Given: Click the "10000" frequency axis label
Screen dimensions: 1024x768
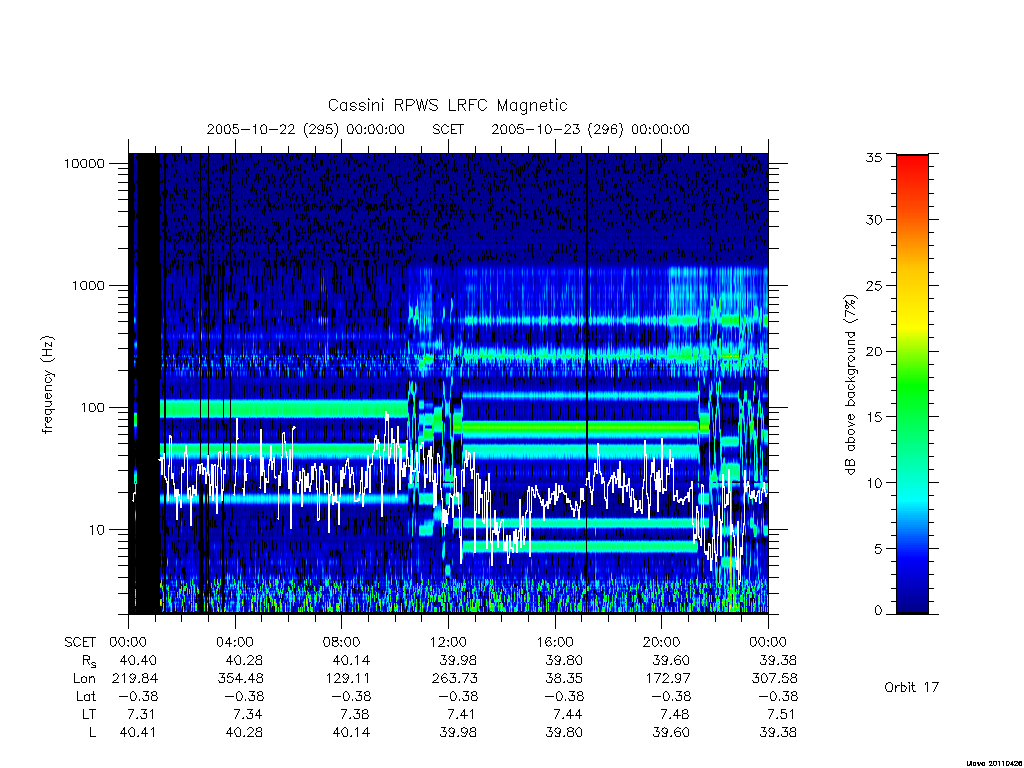Looking at the screenshot, I should 84,163.
